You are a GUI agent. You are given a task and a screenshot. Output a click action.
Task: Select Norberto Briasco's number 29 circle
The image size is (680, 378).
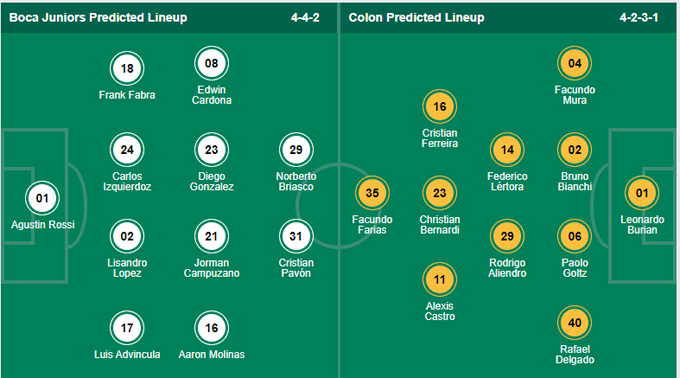[x=296, y=150]
